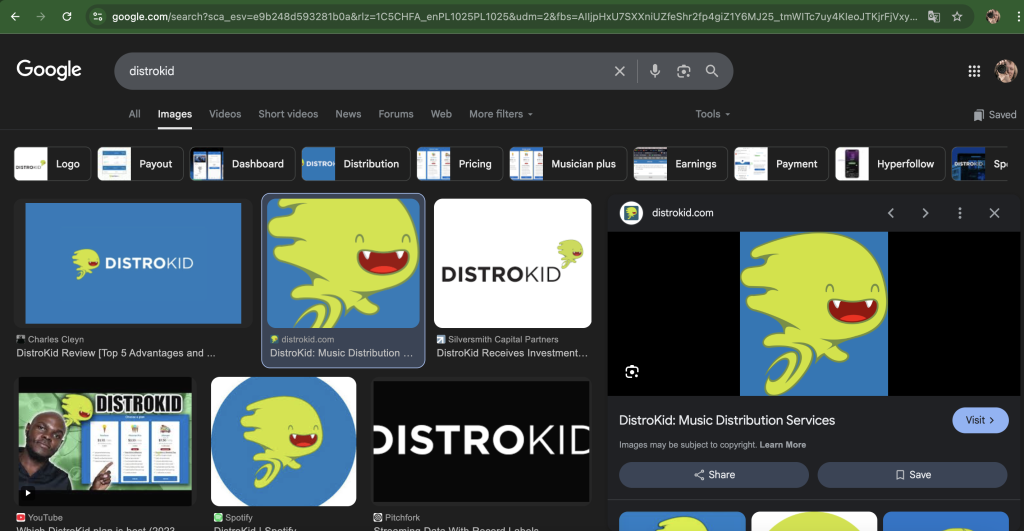1024x531 pixels.
Task: Open Silversmith Capital Partners image result
Action: pos(513,263)
